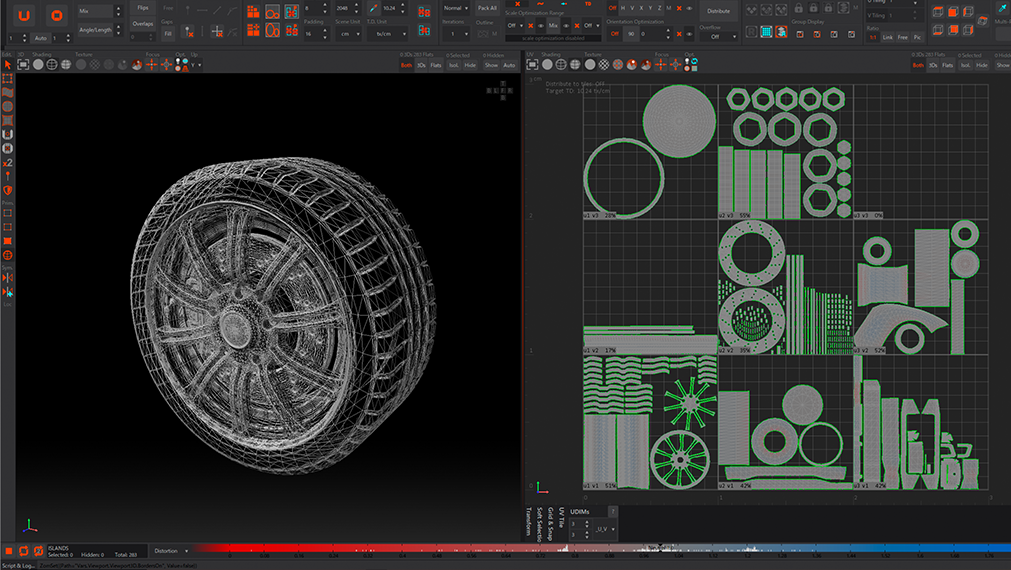
Task: Open the Overflow Off dropdown
Action: pyautogui.click(x=719, y=37)
